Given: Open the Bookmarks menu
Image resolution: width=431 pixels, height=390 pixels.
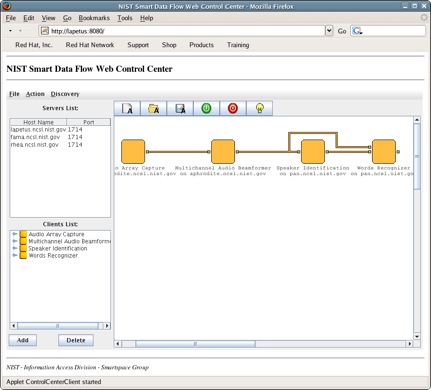Looking at the screenshot, I should click(x=94, y=18).
